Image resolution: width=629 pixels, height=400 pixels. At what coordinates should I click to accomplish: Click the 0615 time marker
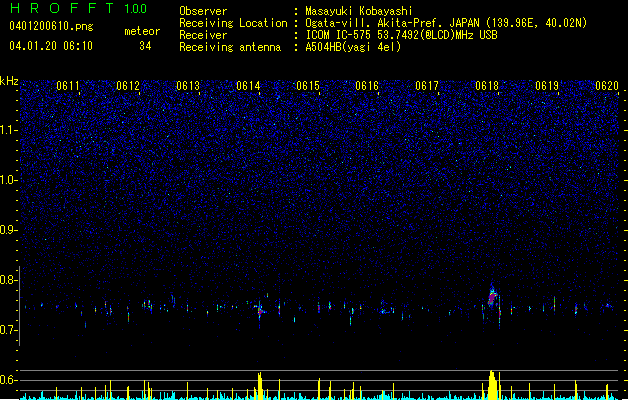(308, 86)
